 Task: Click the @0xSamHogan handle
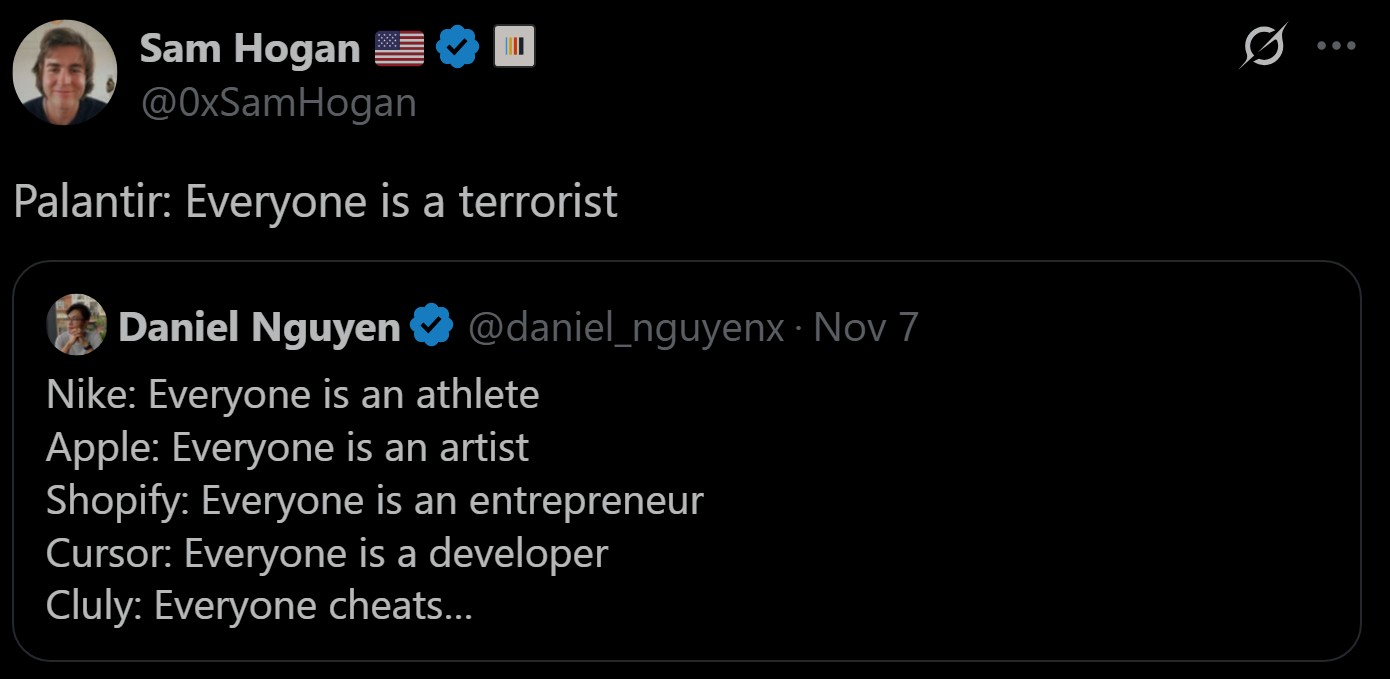pyautogui.click(x=278, y=103)
